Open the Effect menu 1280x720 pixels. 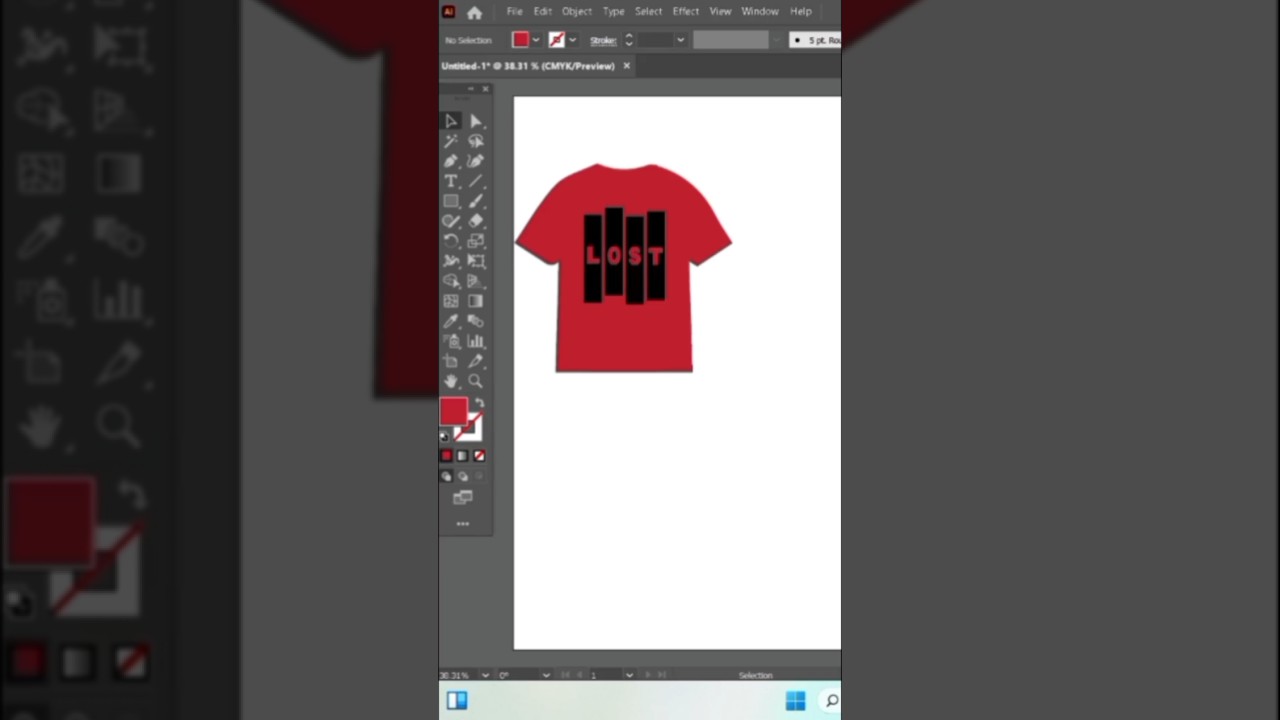pos(686,11)
